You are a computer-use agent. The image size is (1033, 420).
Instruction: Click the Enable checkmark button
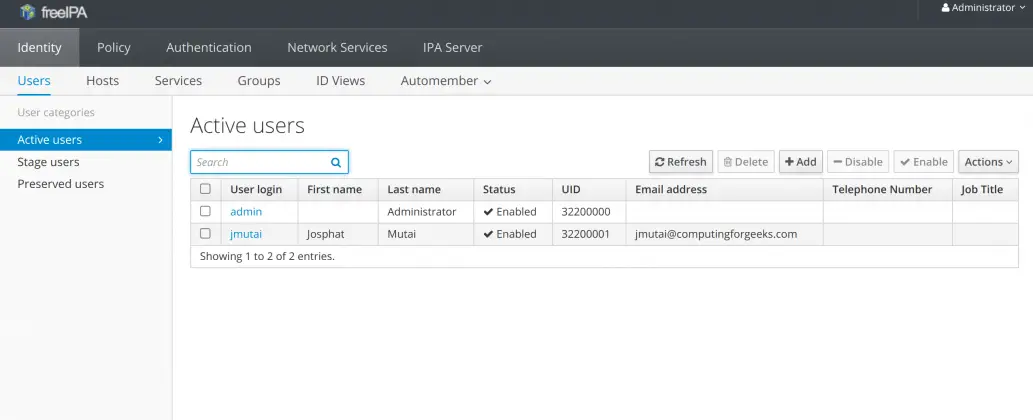click(x=923, y=162)
